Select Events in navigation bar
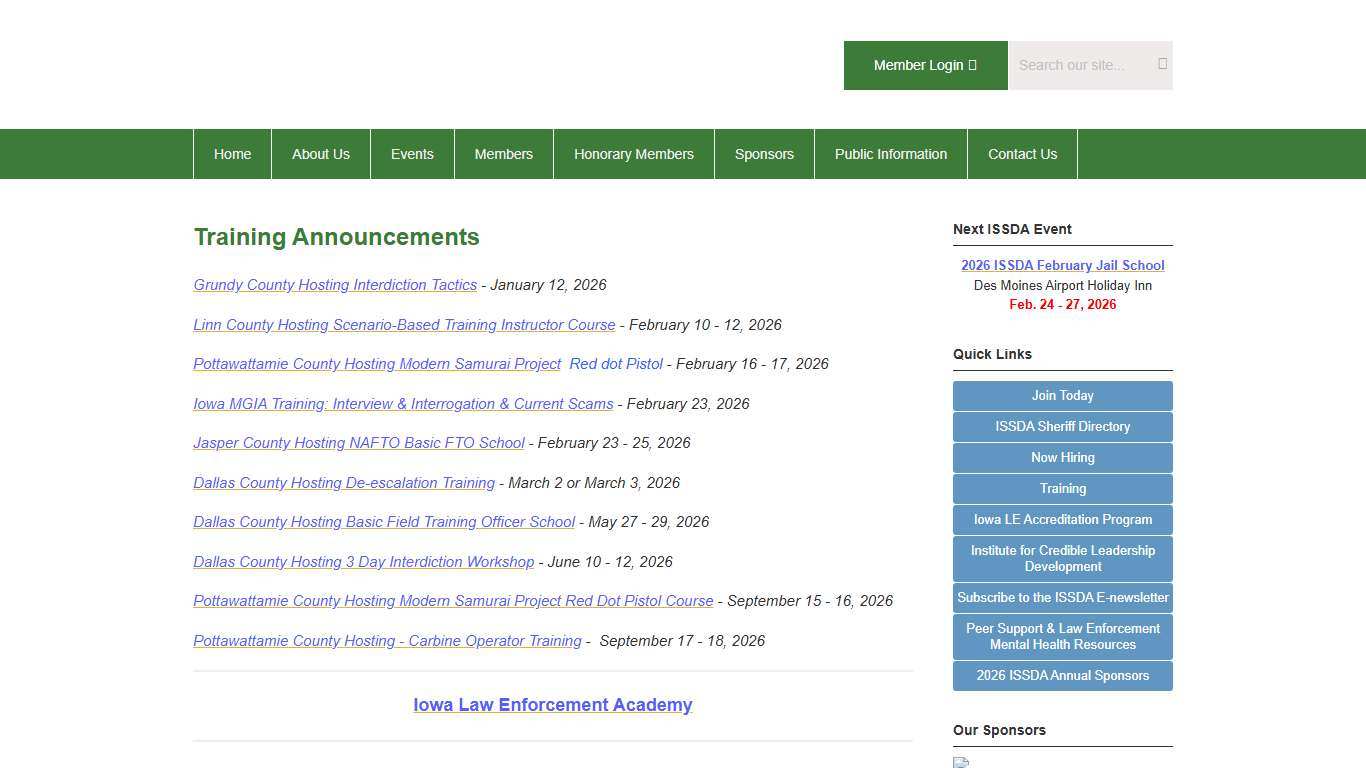 (412, 154)
